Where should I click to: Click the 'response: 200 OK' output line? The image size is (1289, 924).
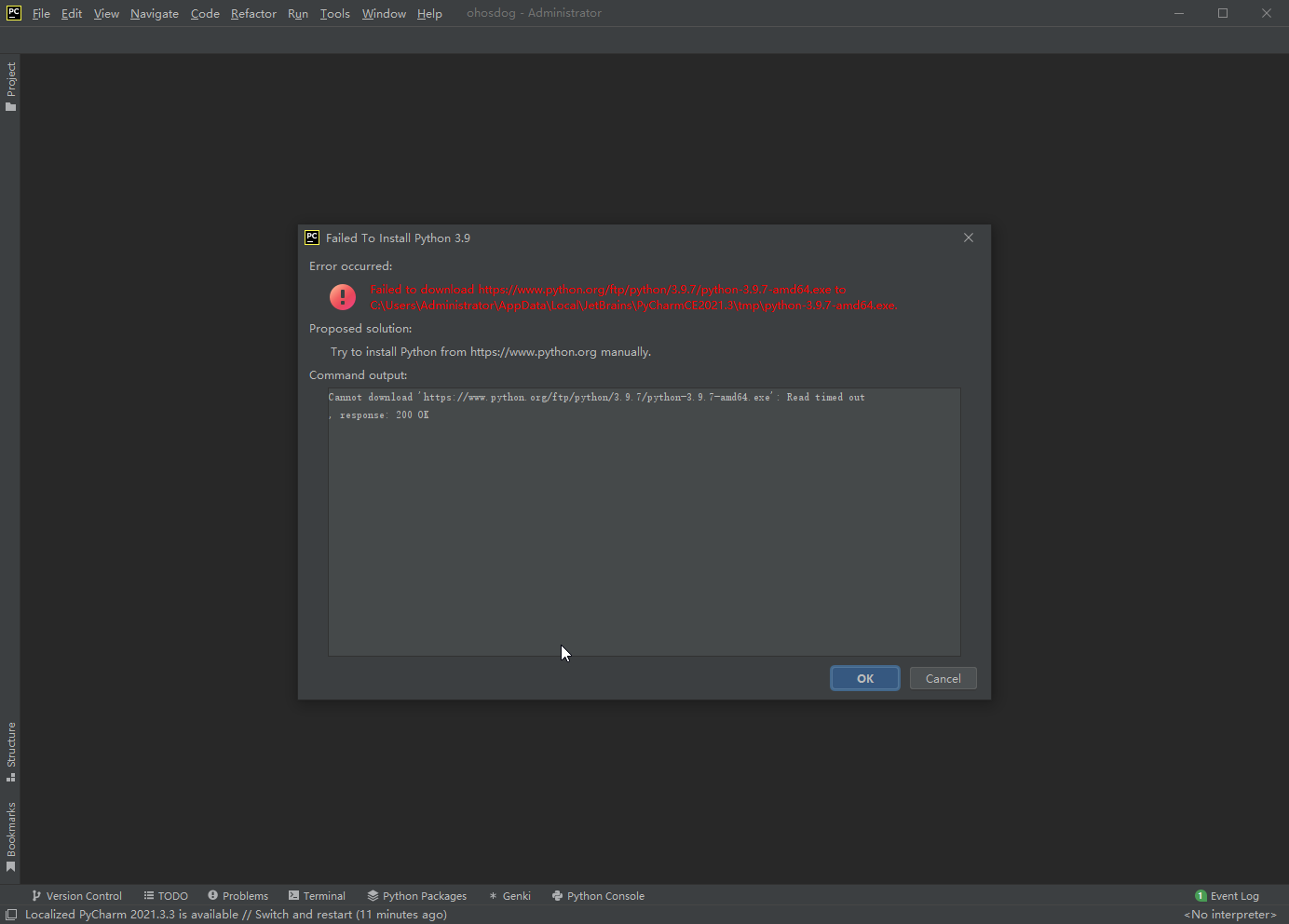[x=379, y=415]
